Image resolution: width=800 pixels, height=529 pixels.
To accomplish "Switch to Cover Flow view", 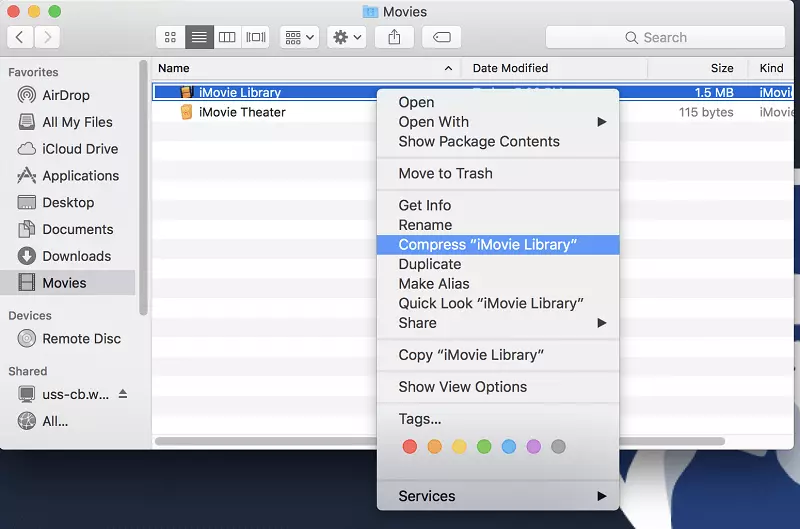I will (x=256, y=37).
